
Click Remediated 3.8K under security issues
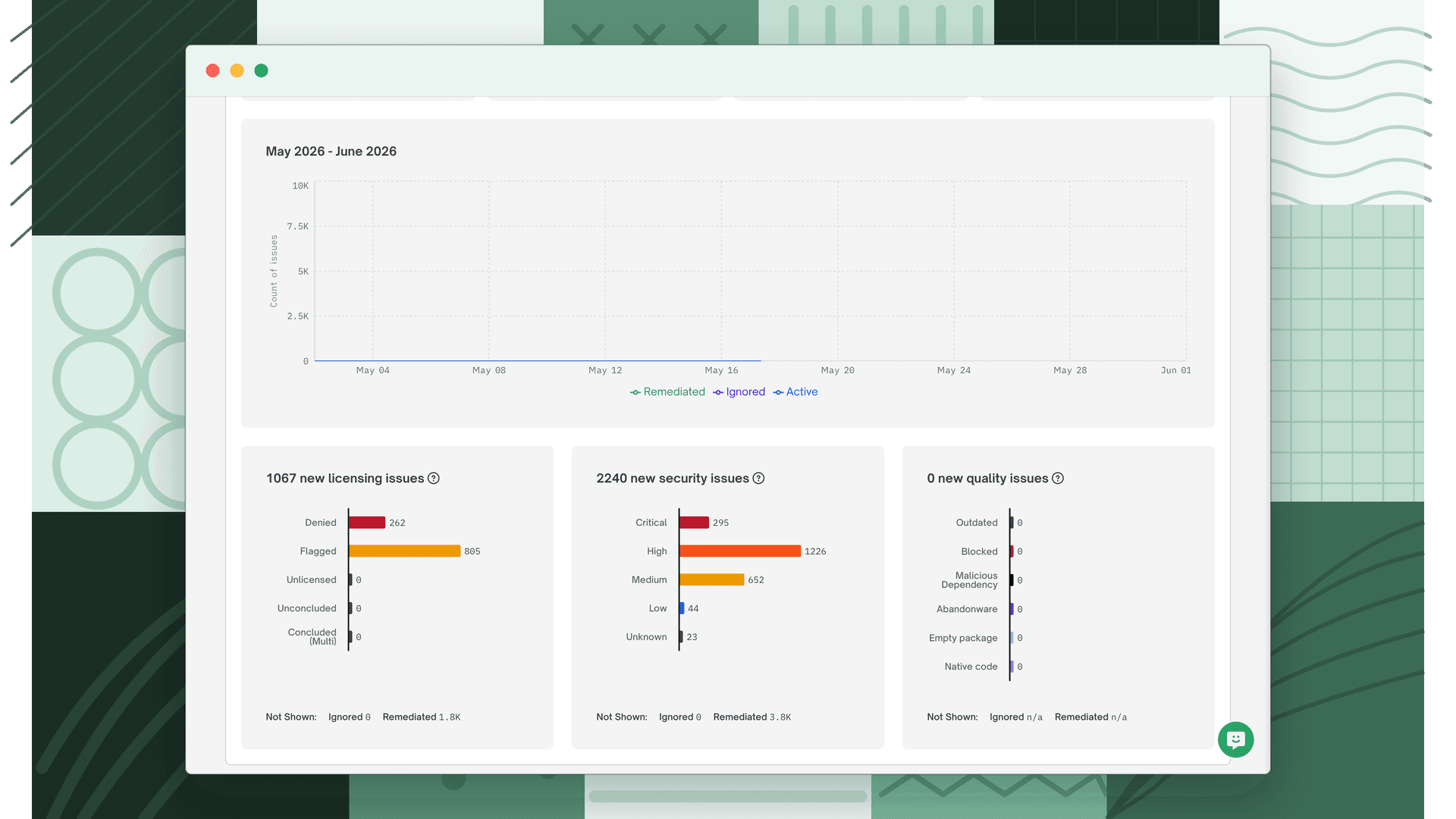752,717
